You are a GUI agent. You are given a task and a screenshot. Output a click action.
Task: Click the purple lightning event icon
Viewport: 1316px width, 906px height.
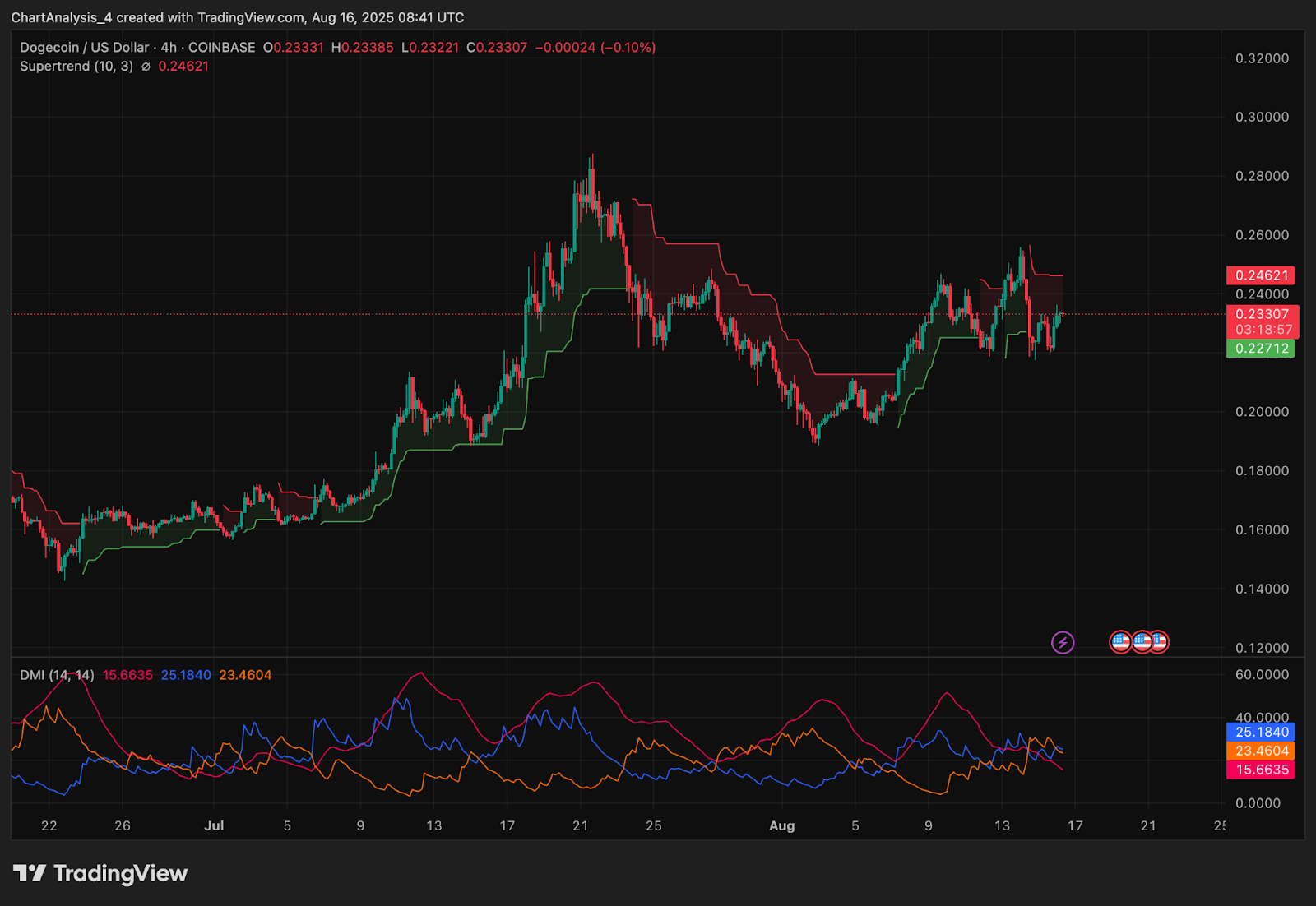pos(1063,641)
